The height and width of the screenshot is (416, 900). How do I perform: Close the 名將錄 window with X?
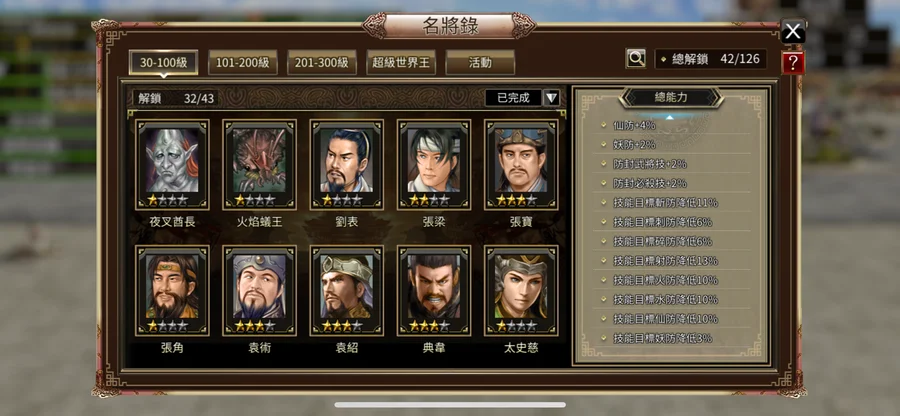[x=793, y=32]
